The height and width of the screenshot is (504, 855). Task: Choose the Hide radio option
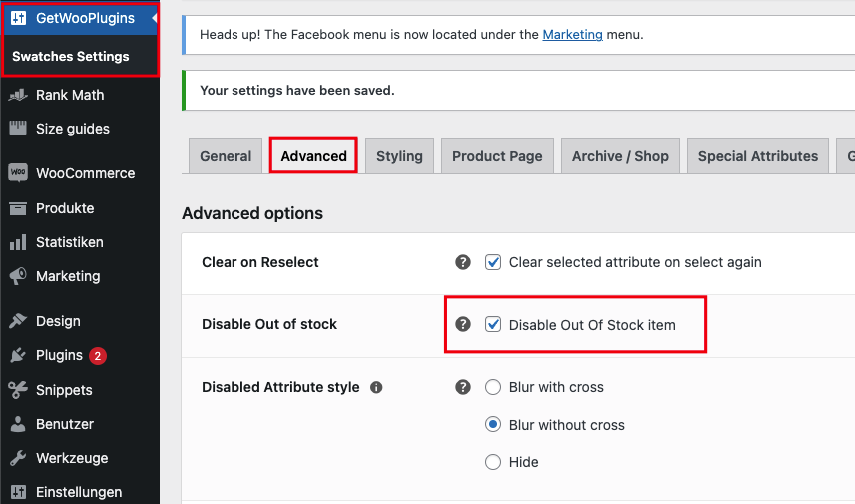click(x=493, y=462)
